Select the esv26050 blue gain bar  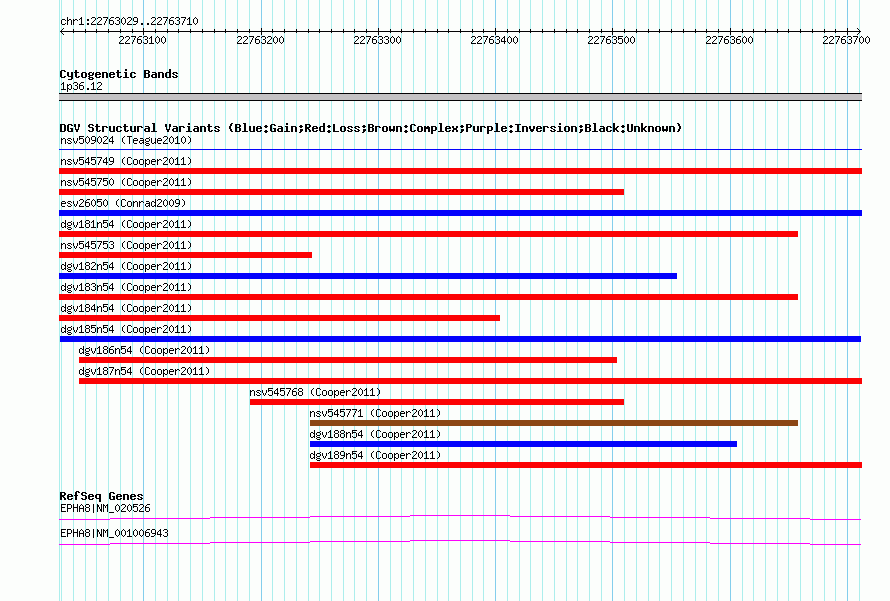pyautogui.click(x=460, y=213)
